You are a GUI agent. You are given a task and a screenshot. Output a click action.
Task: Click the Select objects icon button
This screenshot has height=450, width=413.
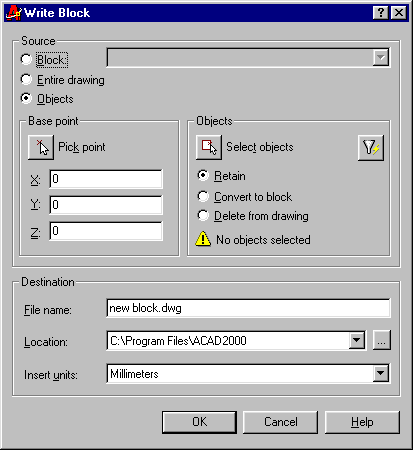coord(209,147)
